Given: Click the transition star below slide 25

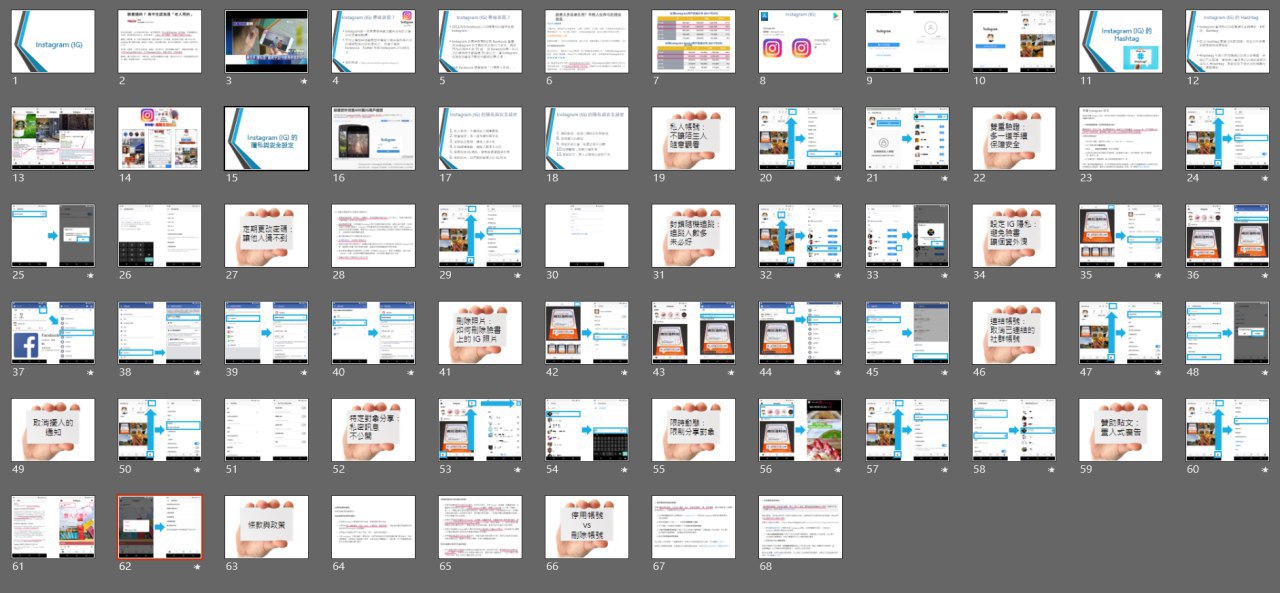Looking at the screenshot, I should point(90,275).
